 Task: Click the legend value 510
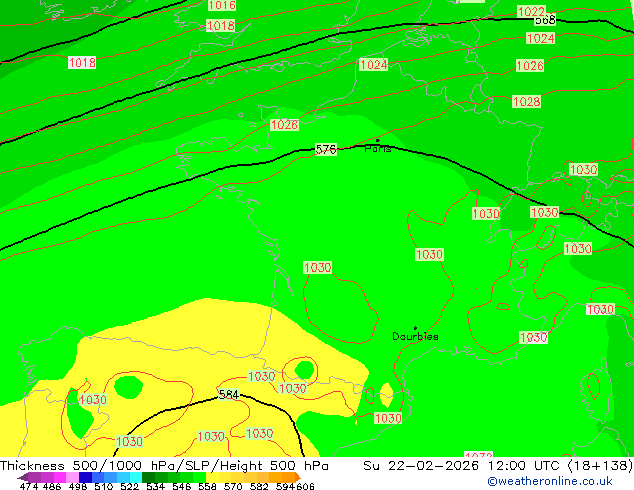104,486
